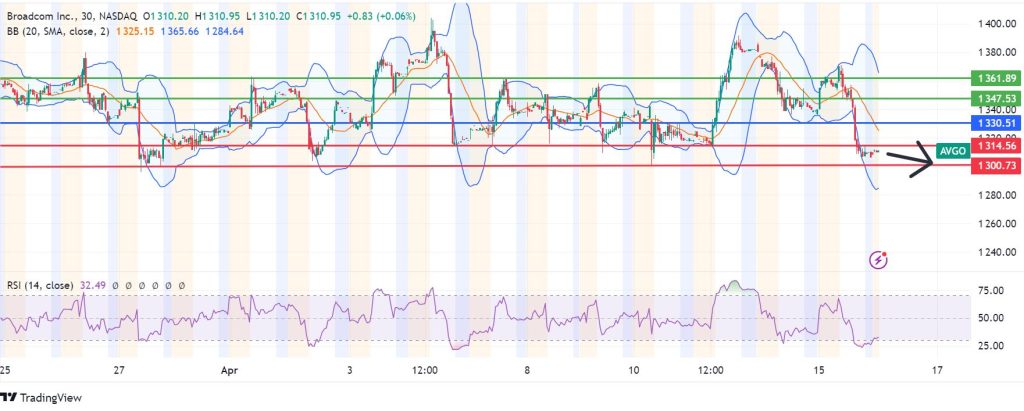
Task: Click the 3 date label on time axis
Action: (349, 370)
